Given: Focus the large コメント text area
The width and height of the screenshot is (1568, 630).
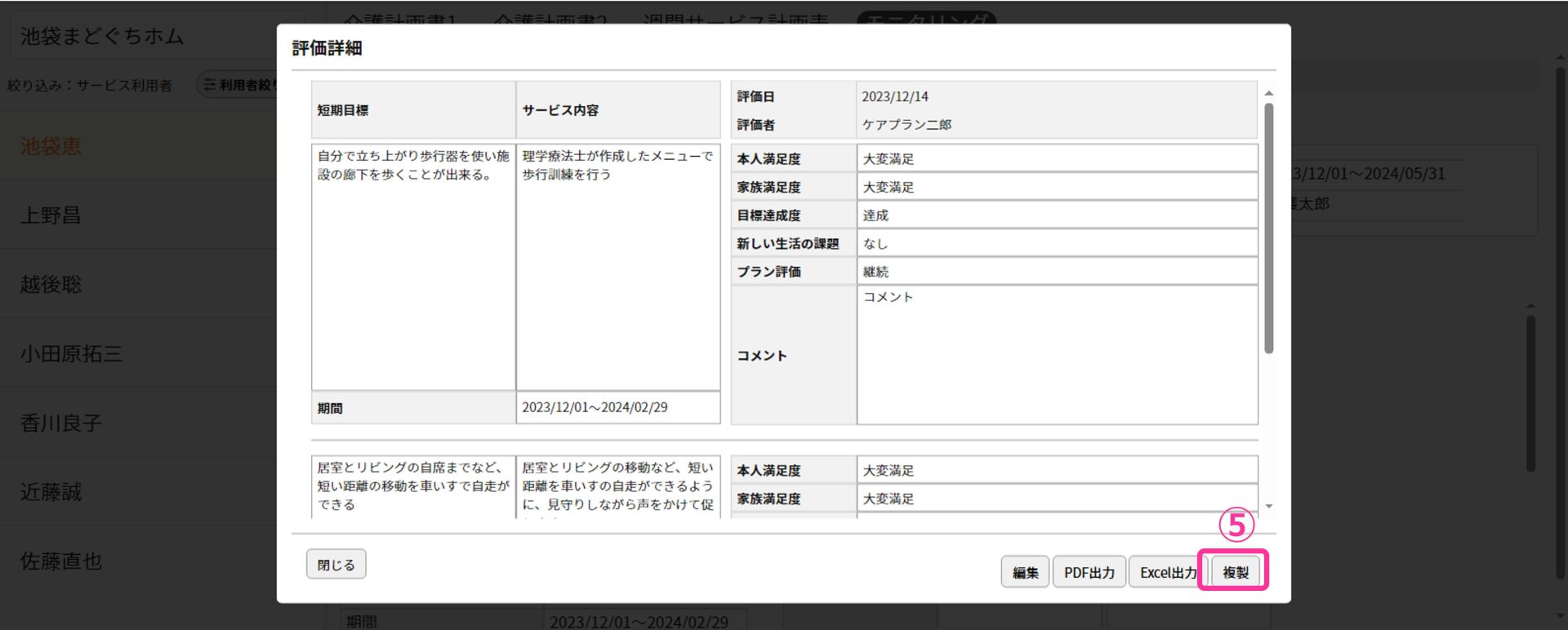Looking at the screenshot, I should point(1056,355).
